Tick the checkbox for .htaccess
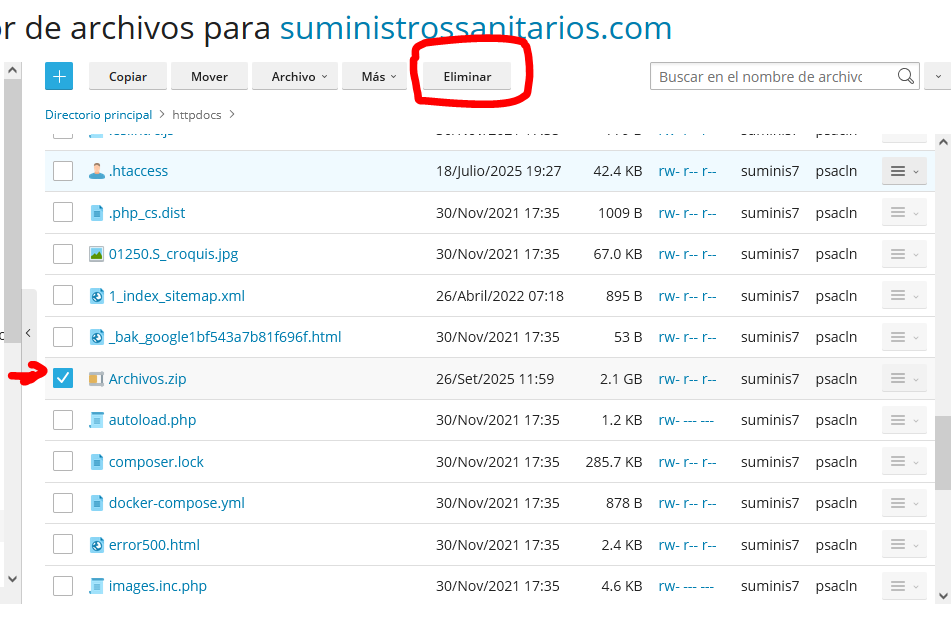Viewport: 951px width, 620px height. point(63,171)
